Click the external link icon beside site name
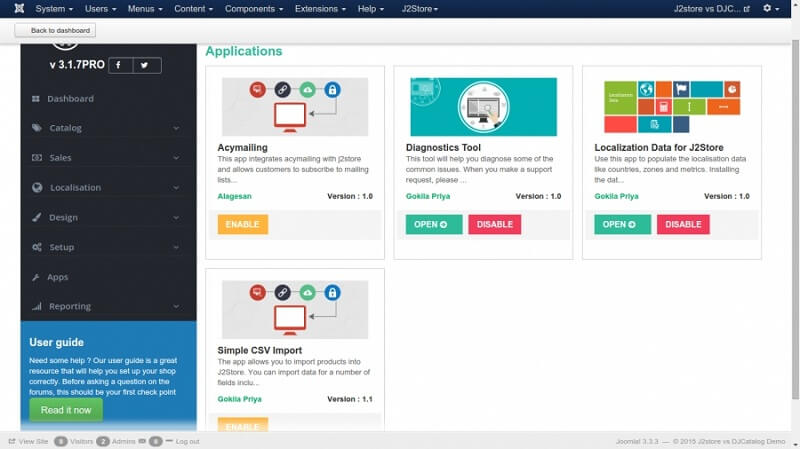This screenshot has height=449, width=800. pyautogui.click(x=746, y=9)
